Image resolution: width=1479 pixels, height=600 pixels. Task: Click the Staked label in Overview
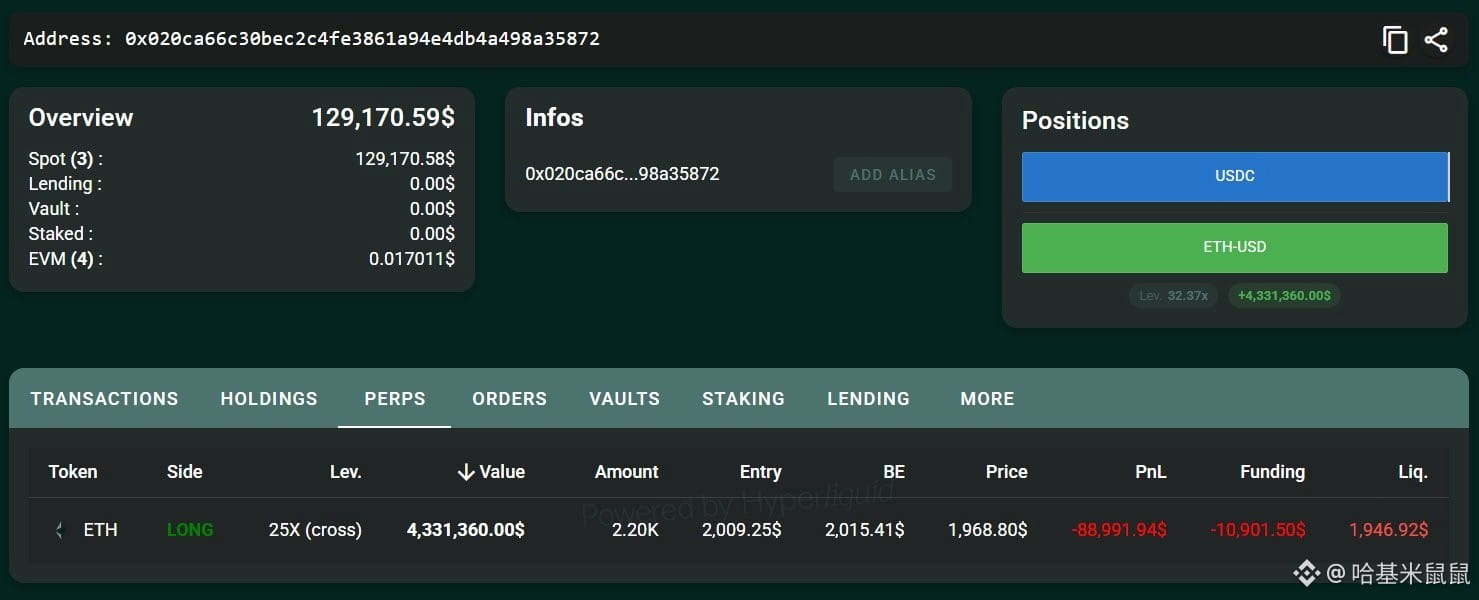61,234
